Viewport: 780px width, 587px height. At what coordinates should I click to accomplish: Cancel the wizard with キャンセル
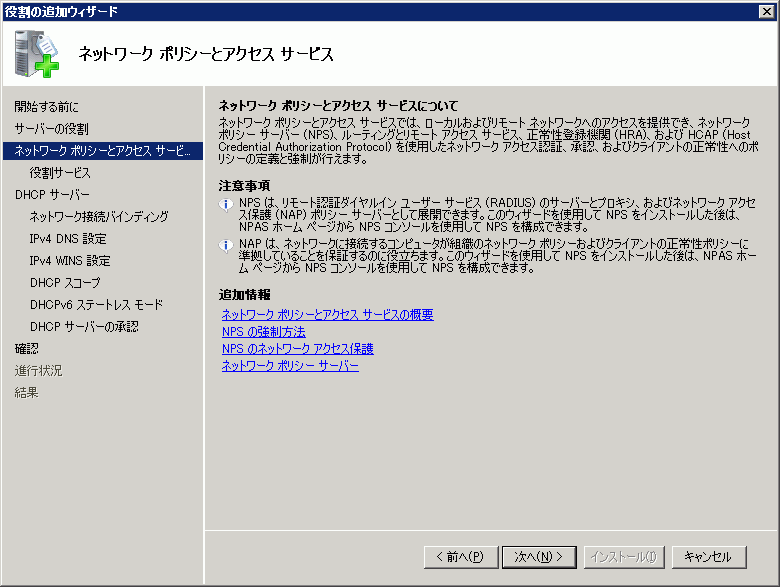[709, 557]
